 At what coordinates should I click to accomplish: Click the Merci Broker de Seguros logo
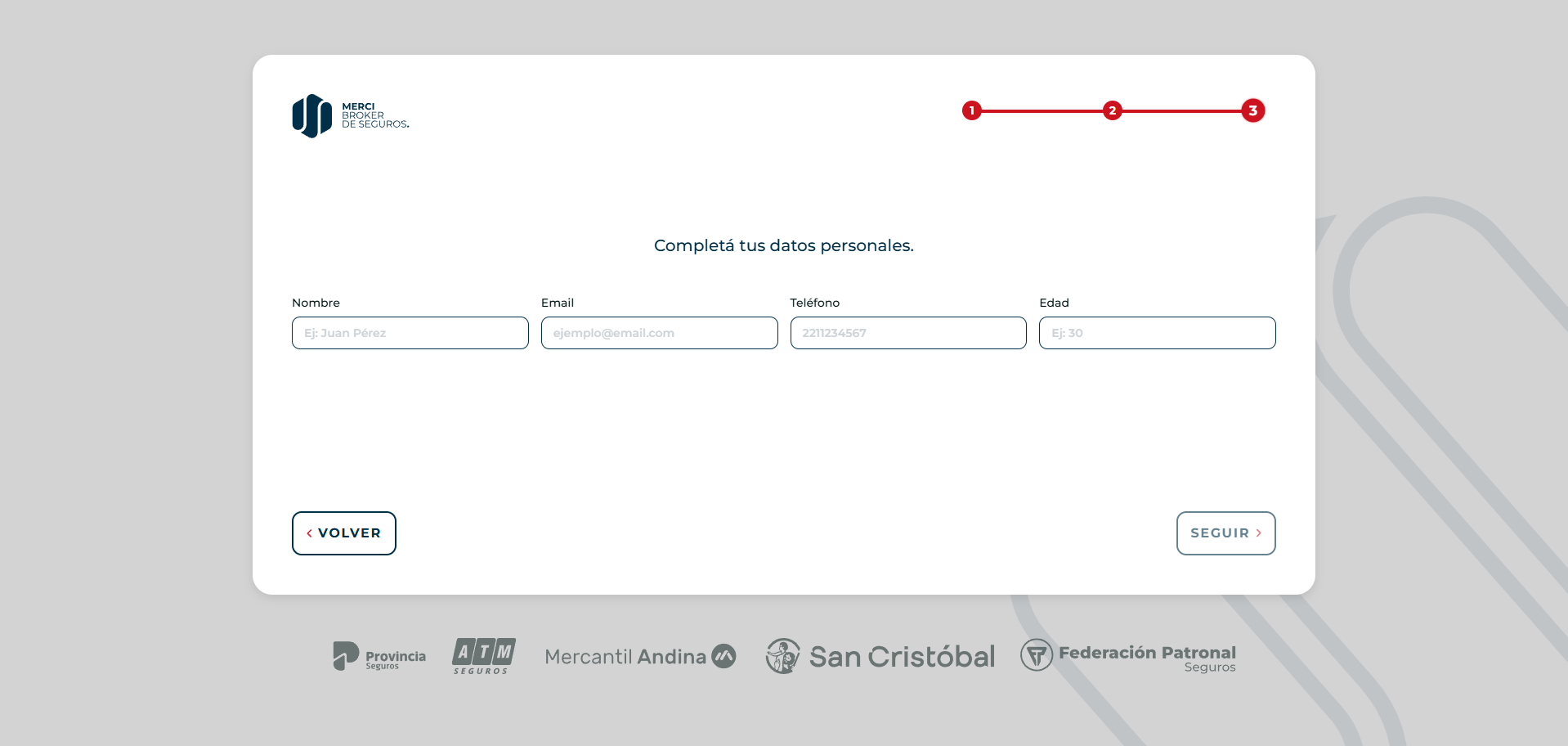click(x=351, y=116)
